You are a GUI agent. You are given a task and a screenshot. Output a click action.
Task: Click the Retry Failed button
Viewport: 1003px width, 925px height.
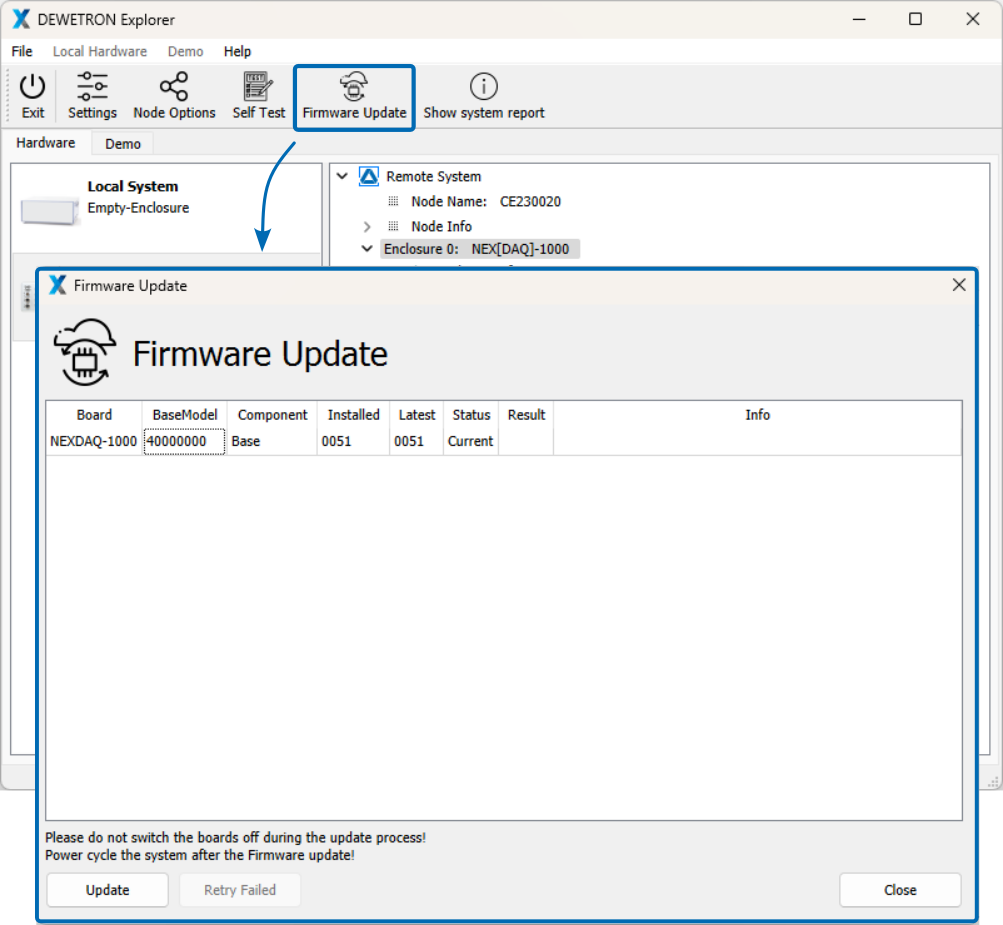240,890
